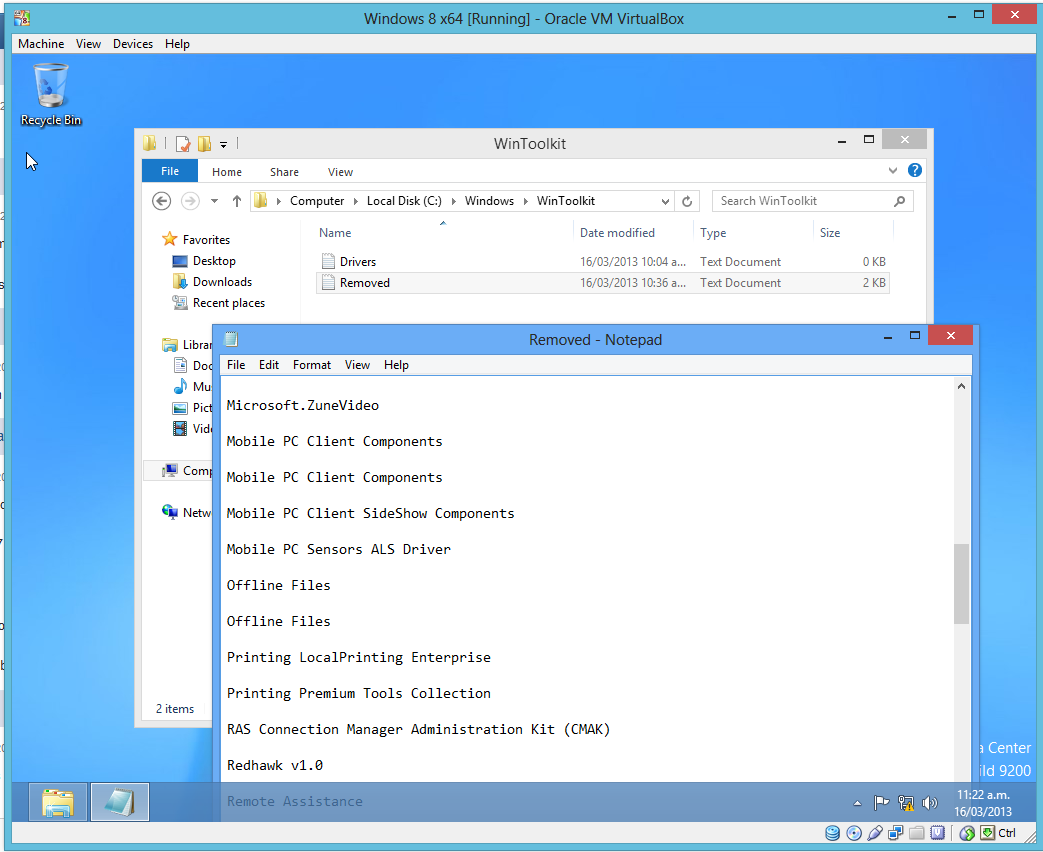Go back using Explorer's Back arrow
Viewport: 1043px width, 852px height.
click(162, 201)
